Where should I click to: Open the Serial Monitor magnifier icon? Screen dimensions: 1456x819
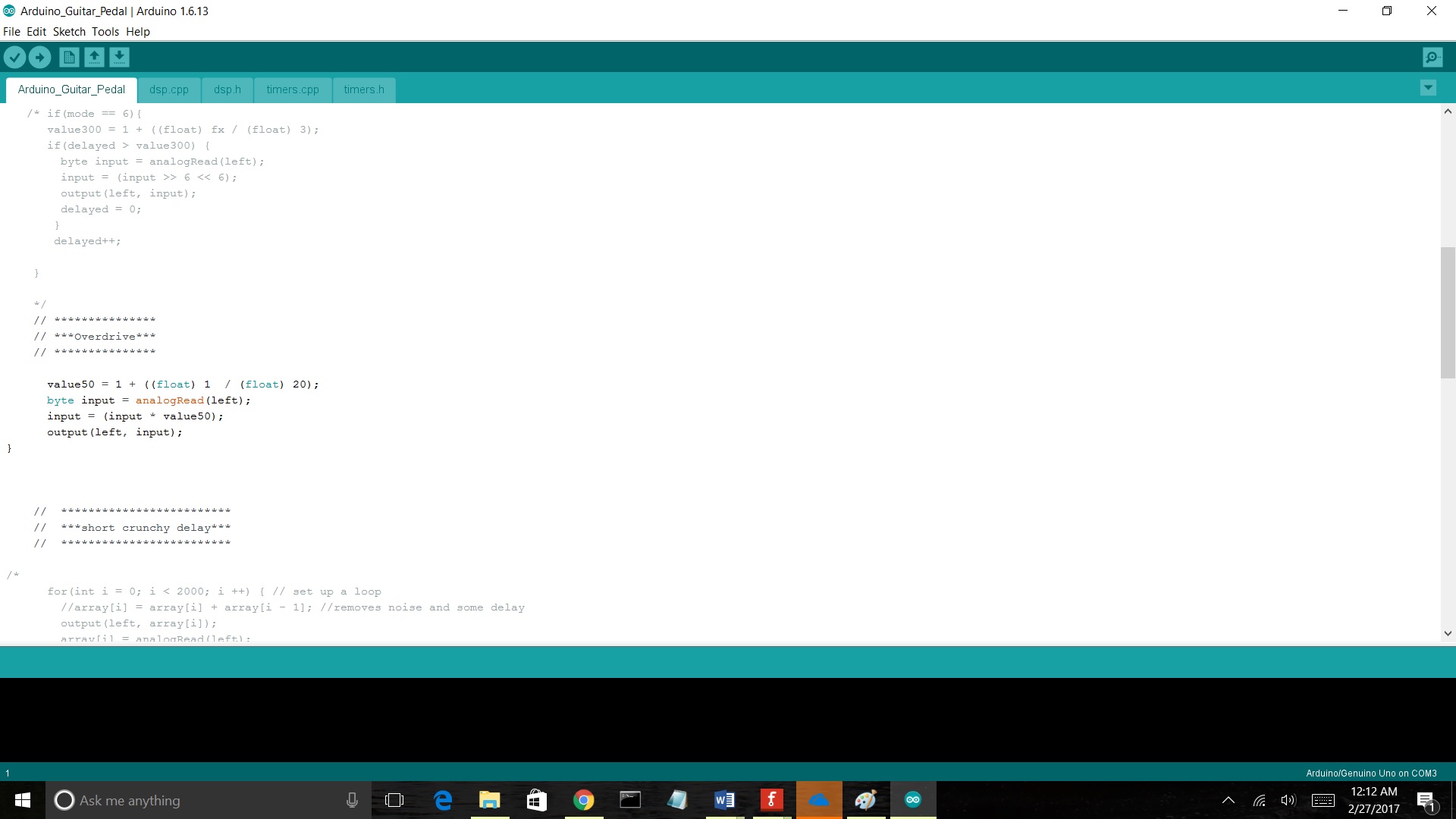[1432, 57]
